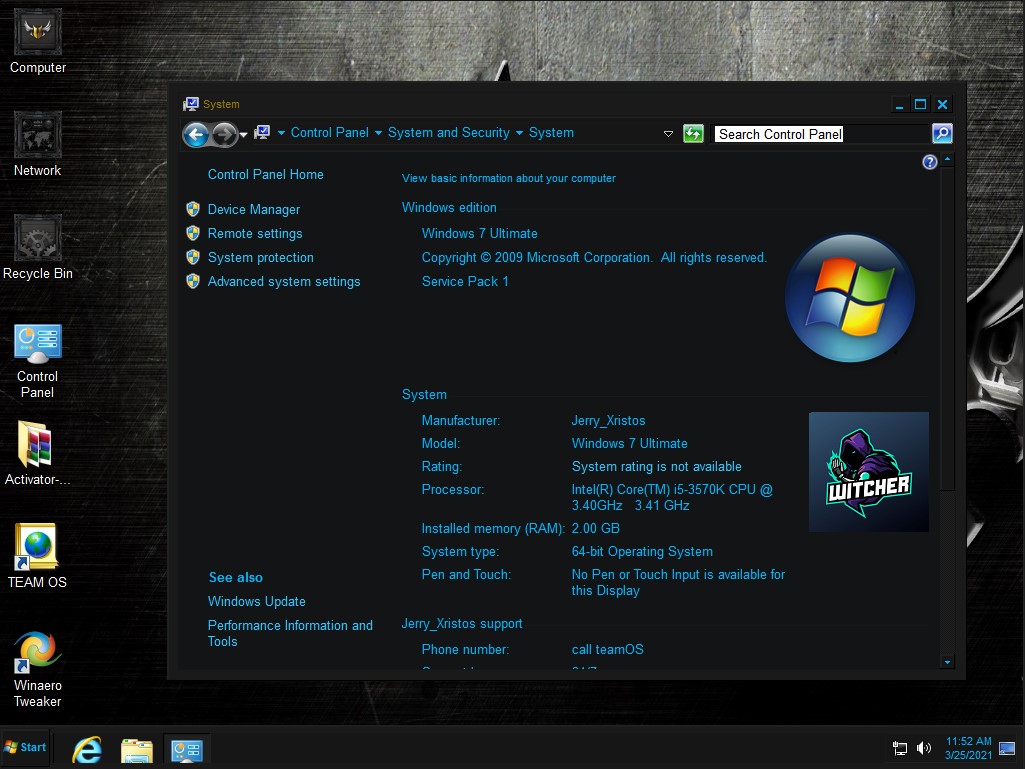1025x769 pixels.
Task: Click the shield icon beside Advanced system settings
Action: [x=193, y=282]
